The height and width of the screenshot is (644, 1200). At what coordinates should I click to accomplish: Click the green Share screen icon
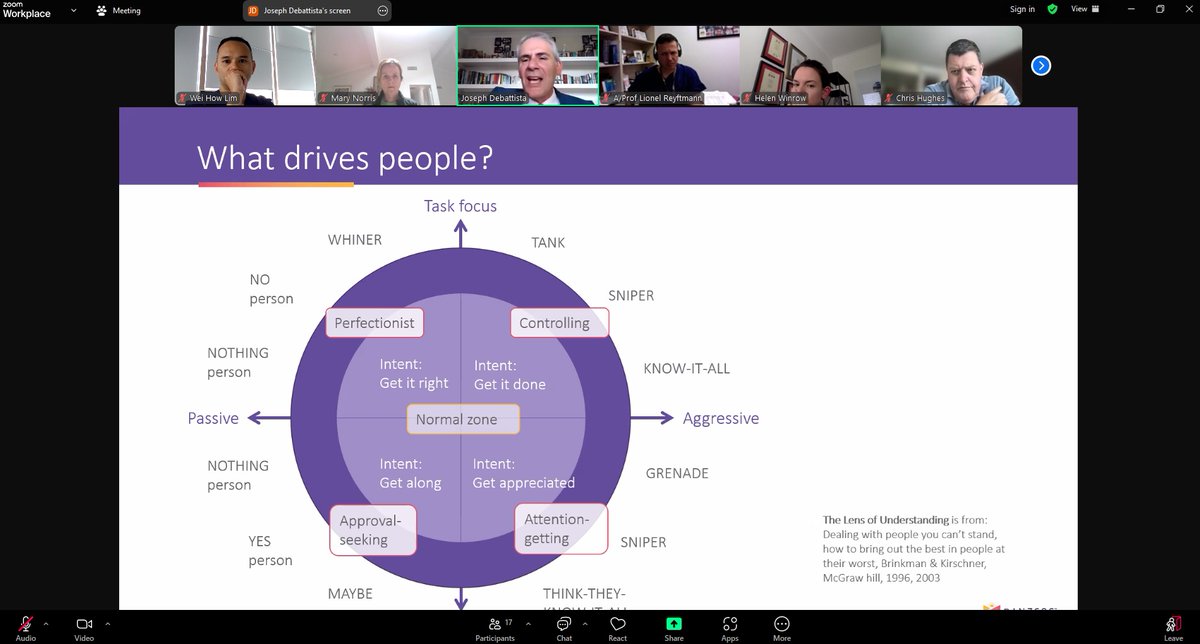674,623
